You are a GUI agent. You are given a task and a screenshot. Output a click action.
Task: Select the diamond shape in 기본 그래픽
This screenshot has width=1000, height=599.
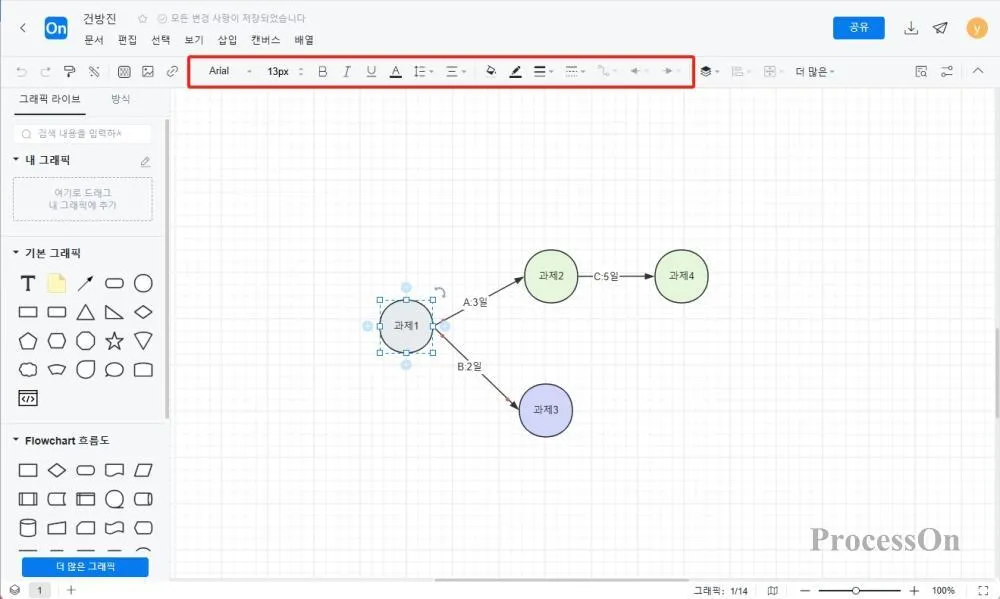[143, 312]
